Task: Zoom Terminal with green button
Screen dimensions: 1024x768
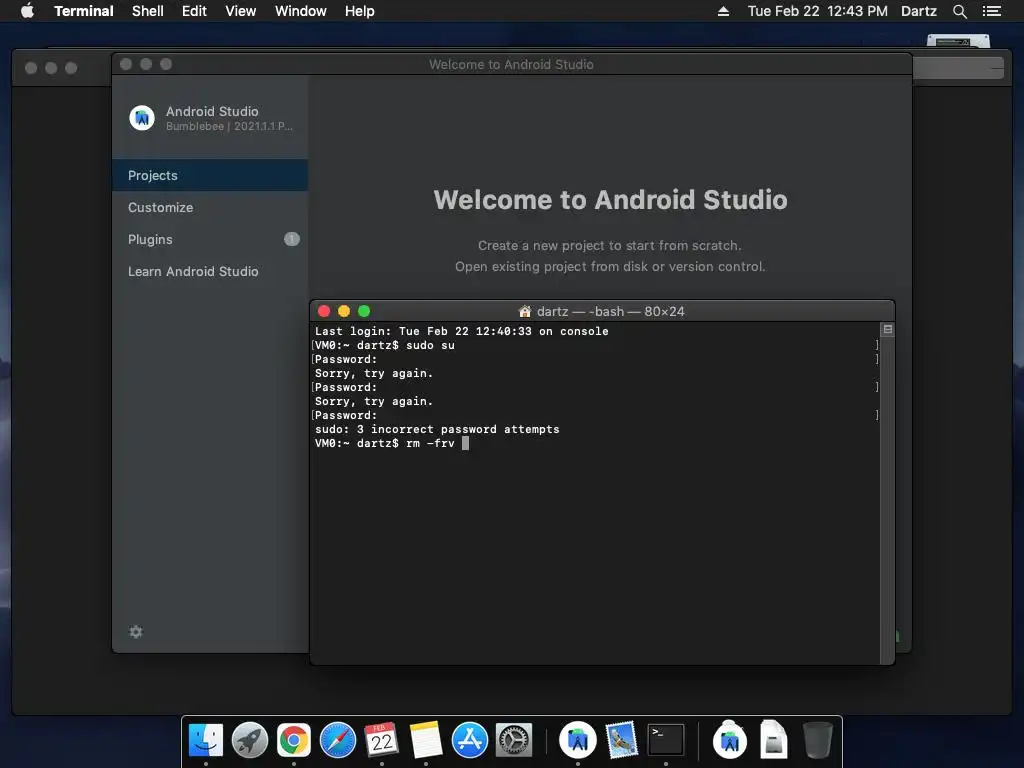Action: (364, 311)
